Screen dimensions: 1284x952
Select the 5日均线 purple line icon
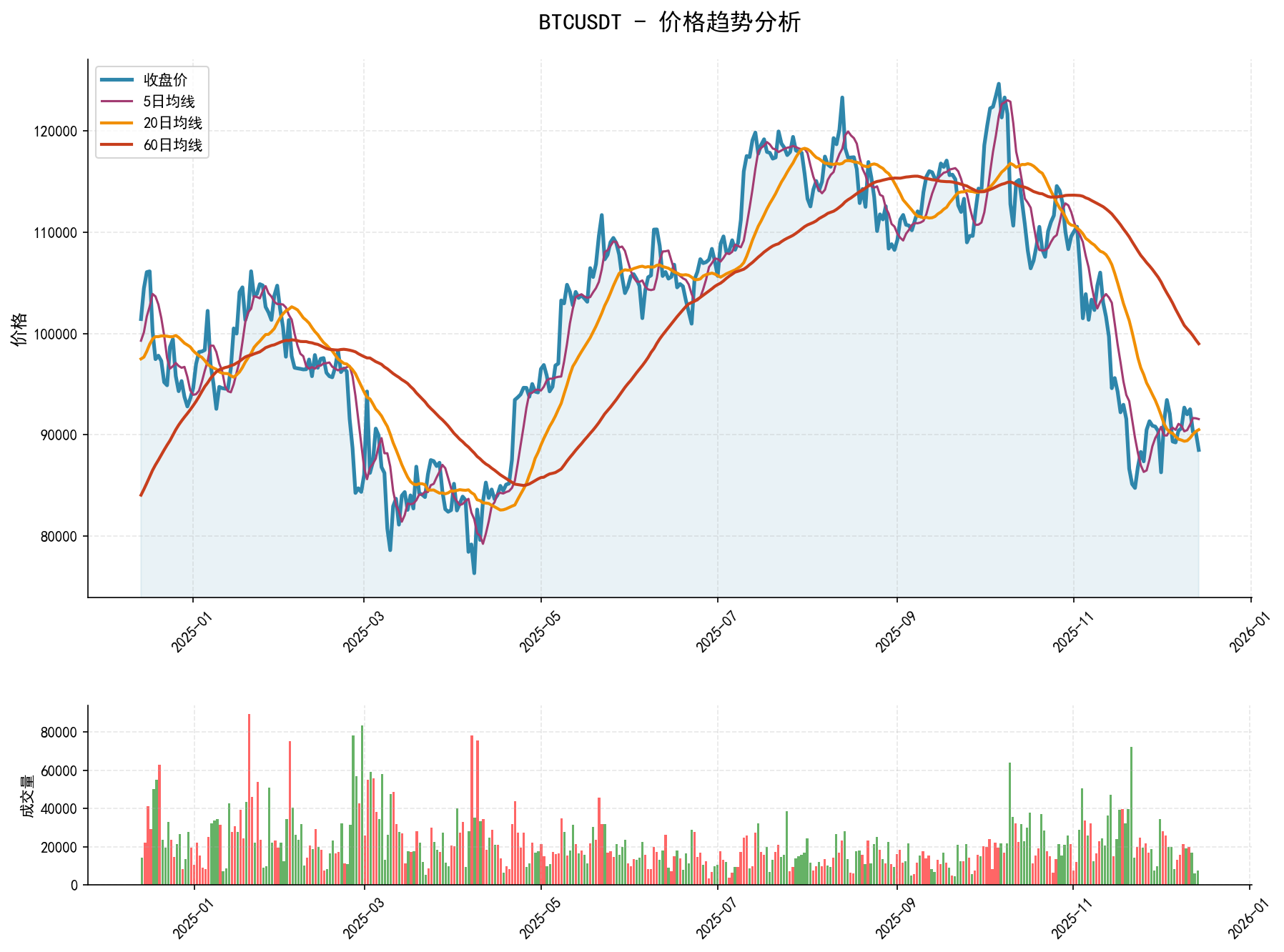(117, 101)
